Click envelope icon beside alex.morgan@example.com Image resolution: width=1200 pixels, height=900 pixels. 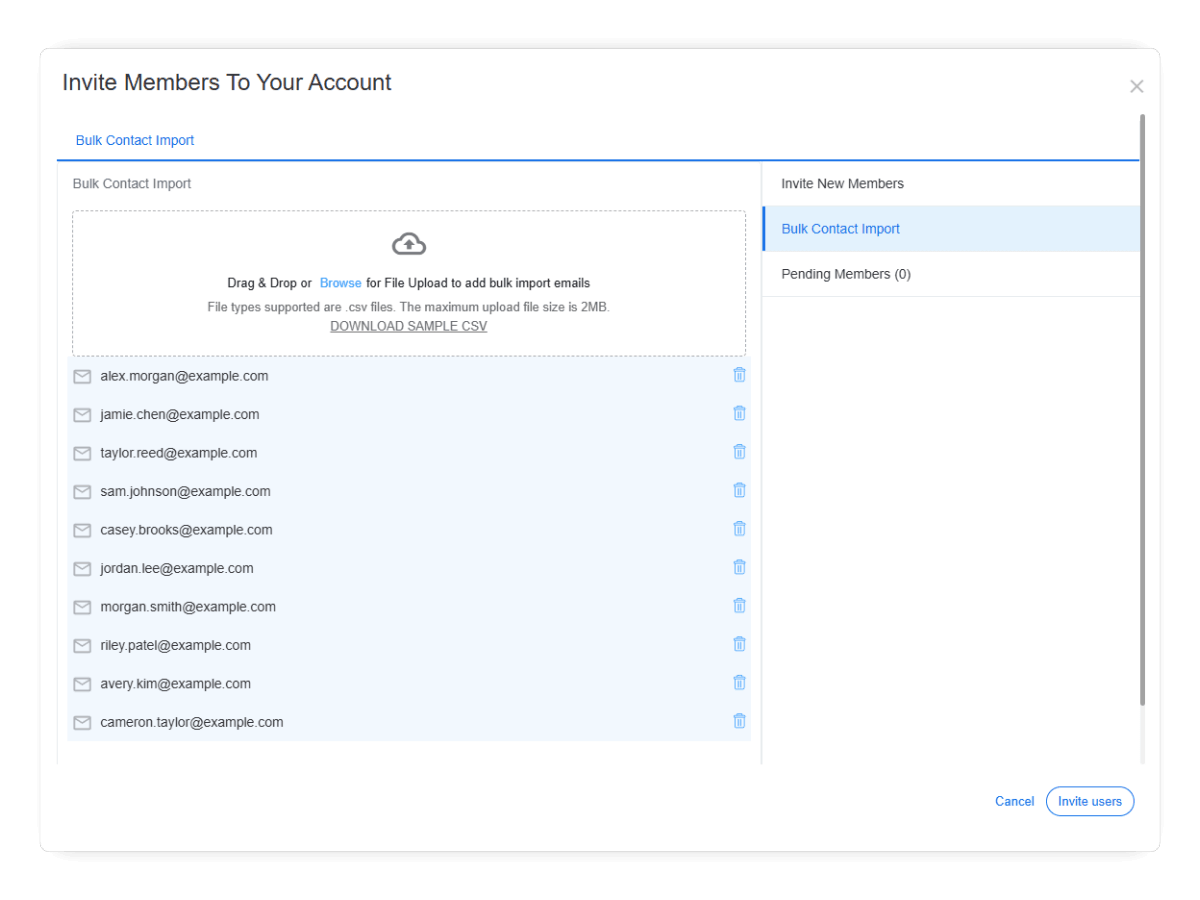[x=82, y=377]
